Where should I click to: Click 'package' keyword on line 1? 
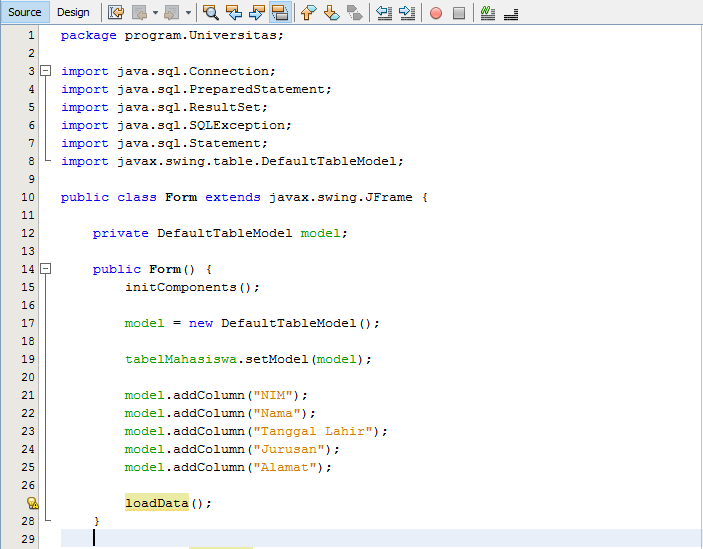pyautogui.click(x=88, y=35)
